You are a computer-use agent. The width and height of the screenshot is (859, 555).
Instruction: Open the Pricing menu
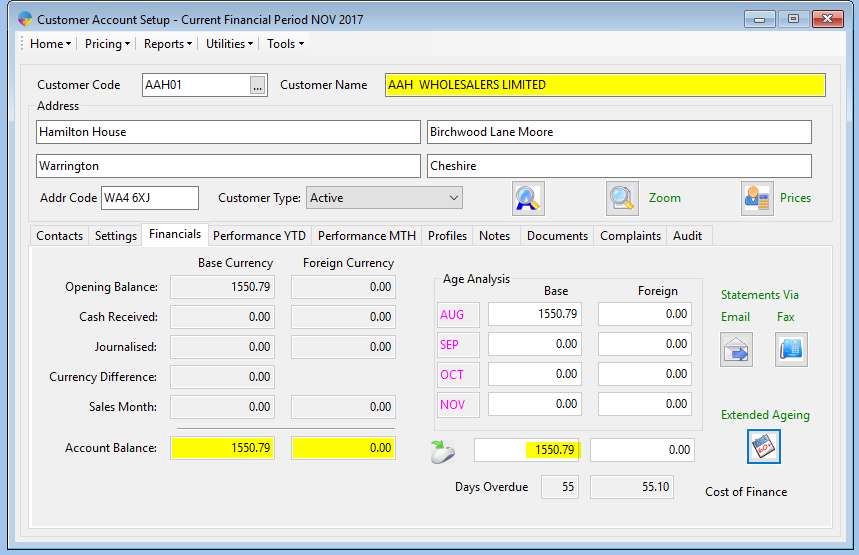107,44
